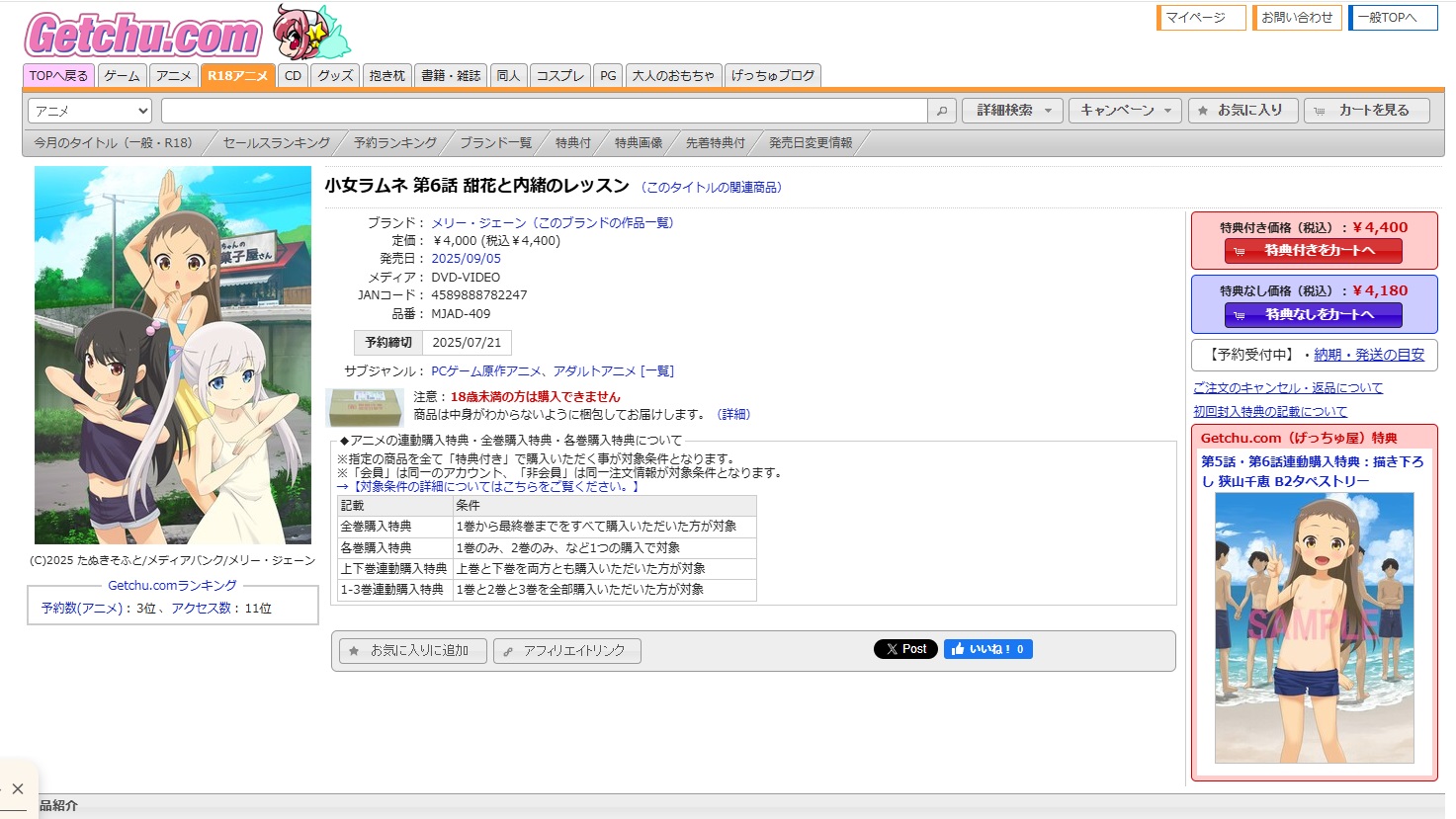Image resolution: width=1456 pixels, height=819 pixels.
Task: Click the [一覧] subgenre list link
Action: click(657, 371)
